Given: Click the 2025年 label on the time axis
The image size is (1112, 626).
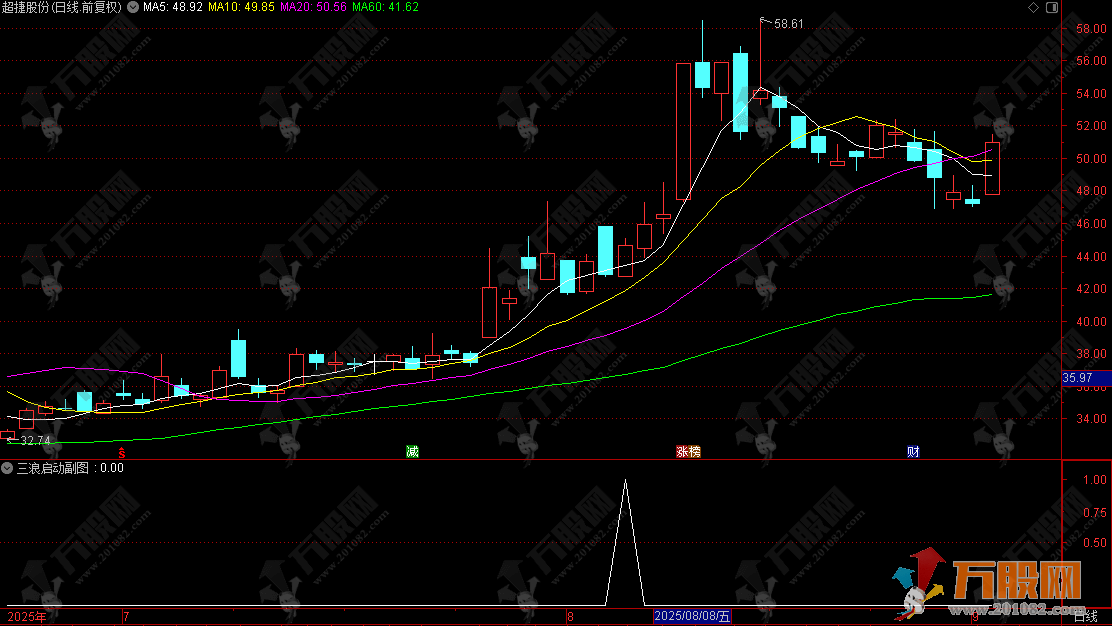Looking at the screenshot, I should (x=27, y=617).
